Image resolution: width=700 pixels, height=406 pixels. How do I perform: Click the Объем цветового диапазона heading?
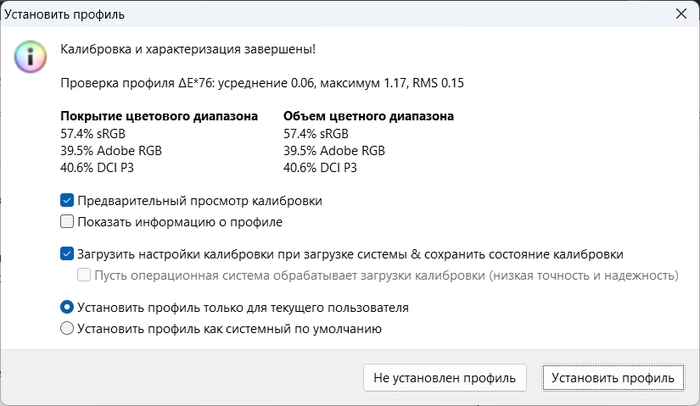368,116
